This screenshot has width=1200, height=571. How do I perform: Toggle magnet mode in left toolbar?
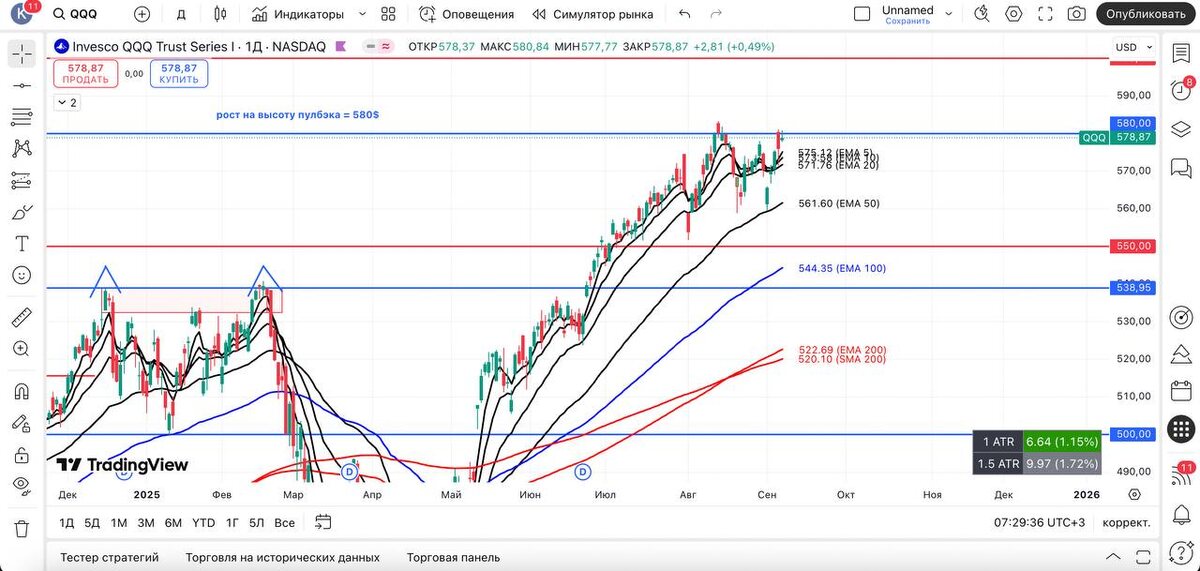pos(21,391)
